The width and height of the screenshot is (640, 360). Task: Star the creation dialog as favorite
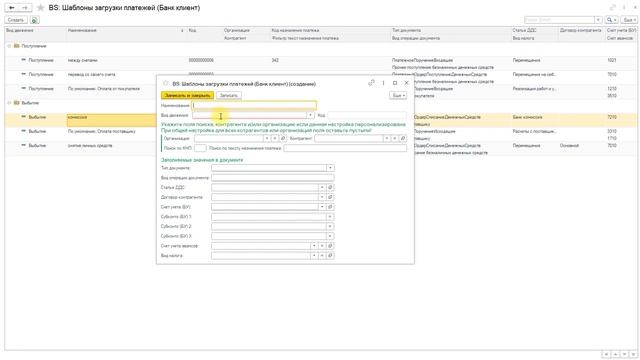165,83
